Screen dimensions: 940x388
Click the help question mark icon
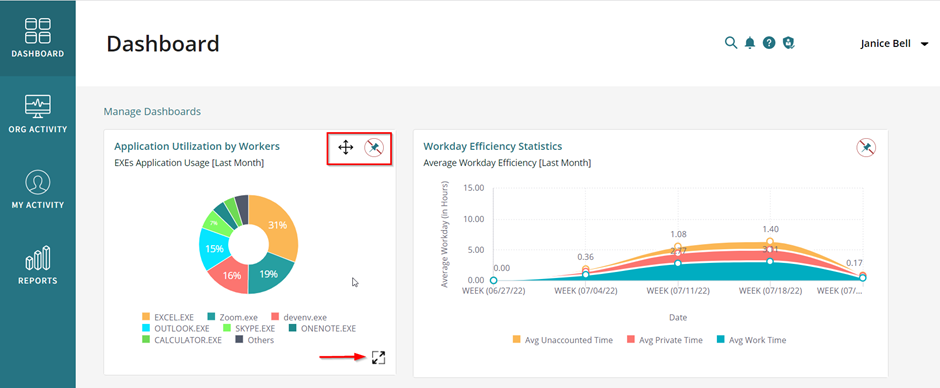769,43
